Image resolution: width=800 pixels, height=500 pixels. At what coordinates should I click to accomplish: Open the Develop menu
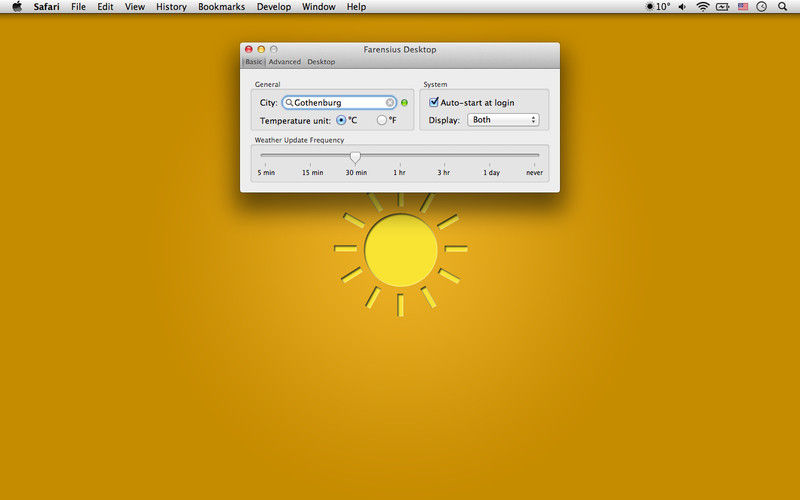(273, 7)
